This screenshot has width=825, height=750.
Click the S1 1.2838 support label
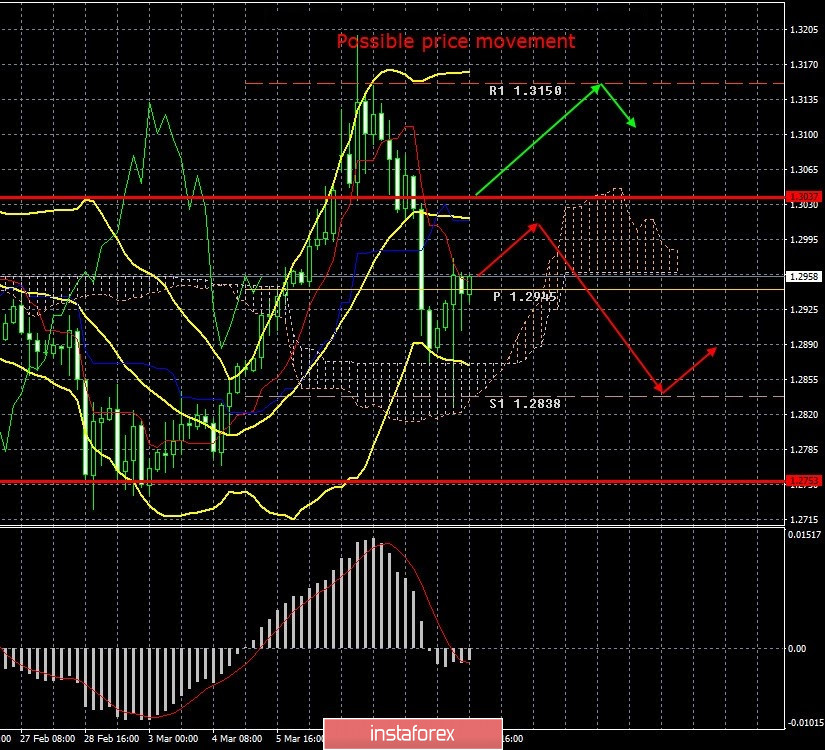pyautogui.click(x=525, y=404)
